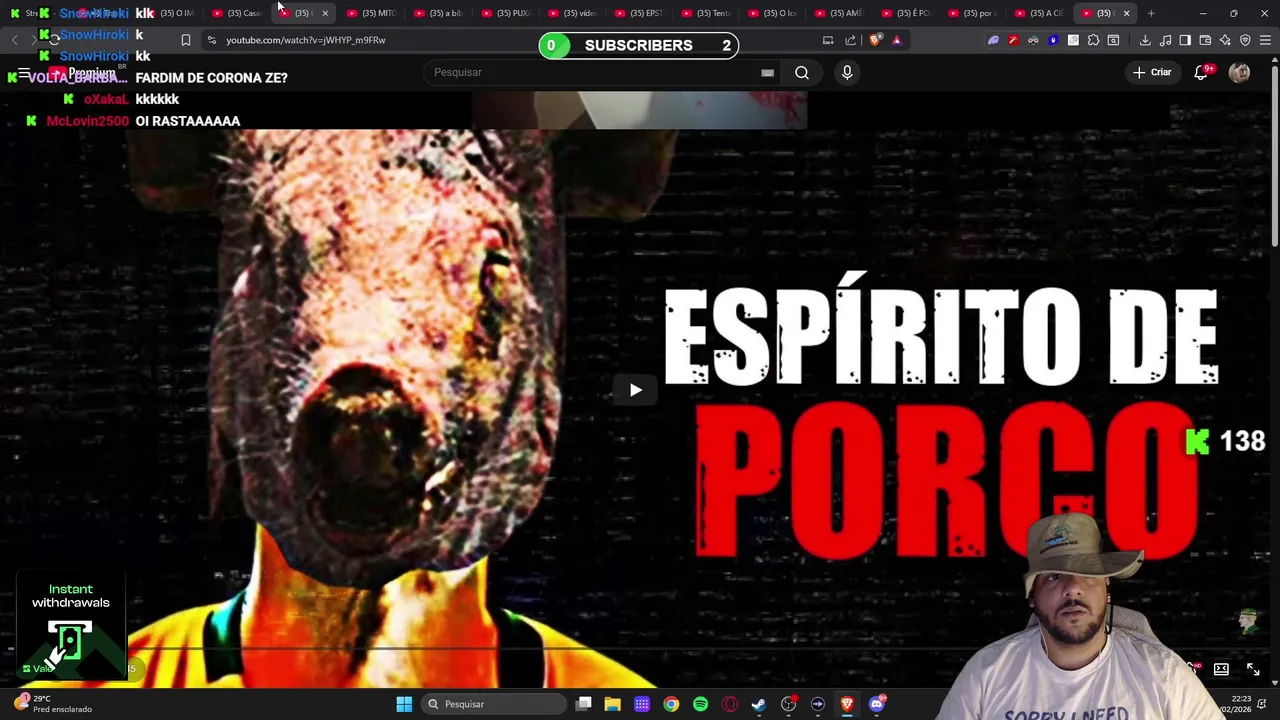Open the weather widget showing 29°C
This screenshot has width=1280, height=720.
(55, 704)
